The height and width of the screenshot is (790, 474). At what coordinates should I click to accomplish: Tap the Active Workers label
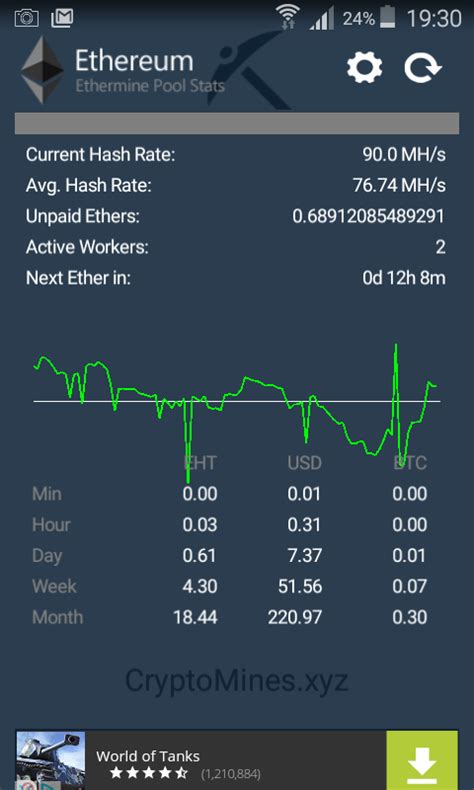87,247
